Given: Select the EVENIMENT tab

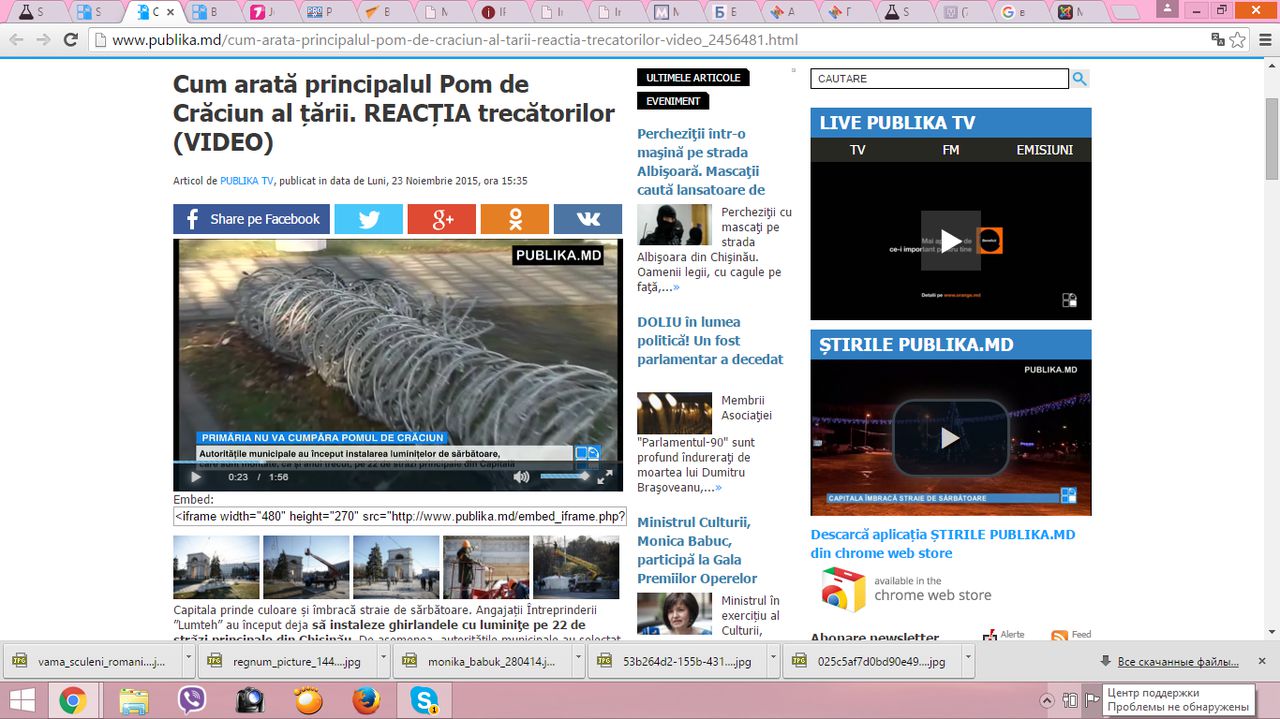Looking at the screenshot, I should pos(673,101).
